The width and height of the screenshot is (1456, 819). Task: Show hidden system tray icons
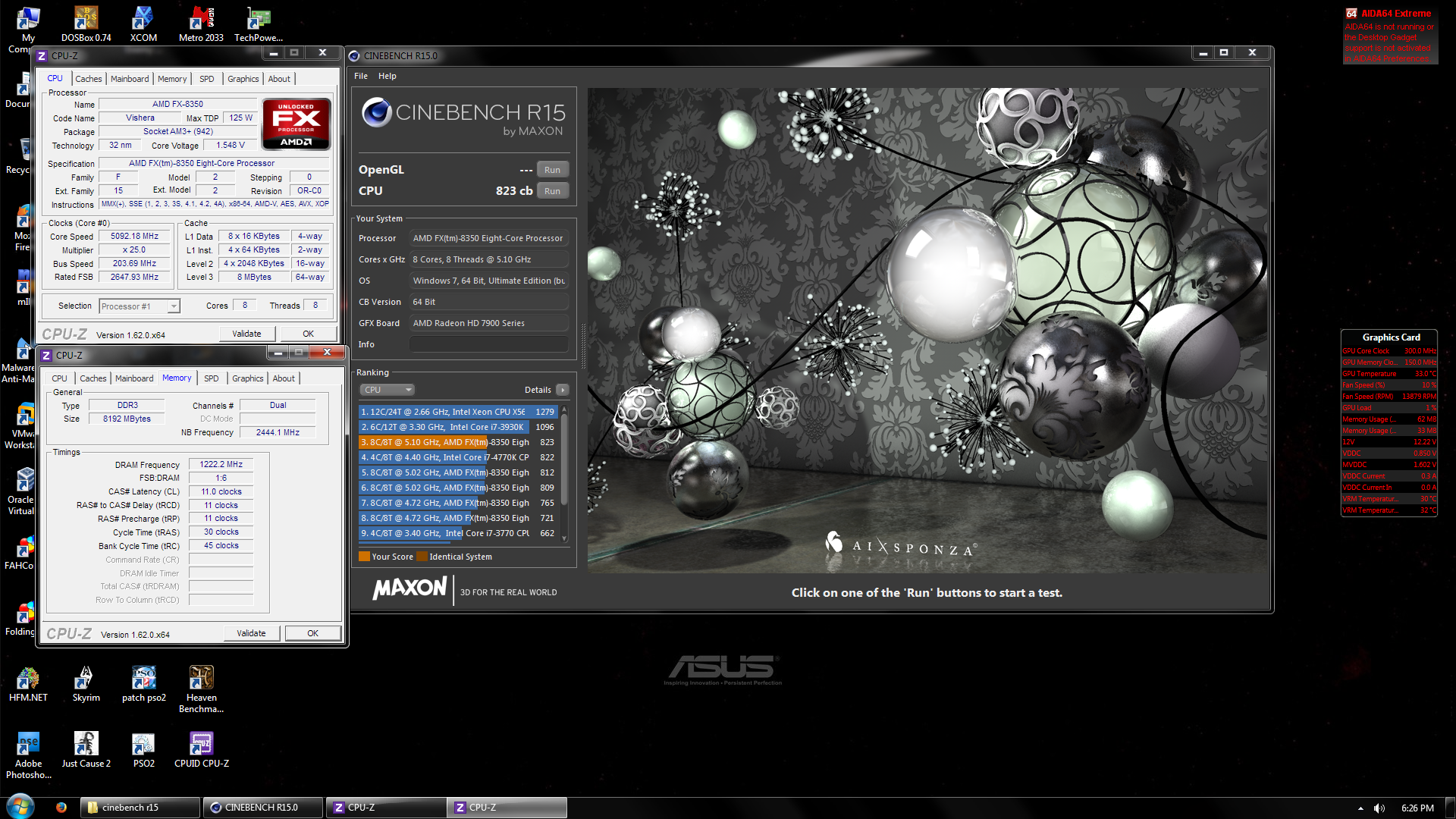tap(1360, 808)
